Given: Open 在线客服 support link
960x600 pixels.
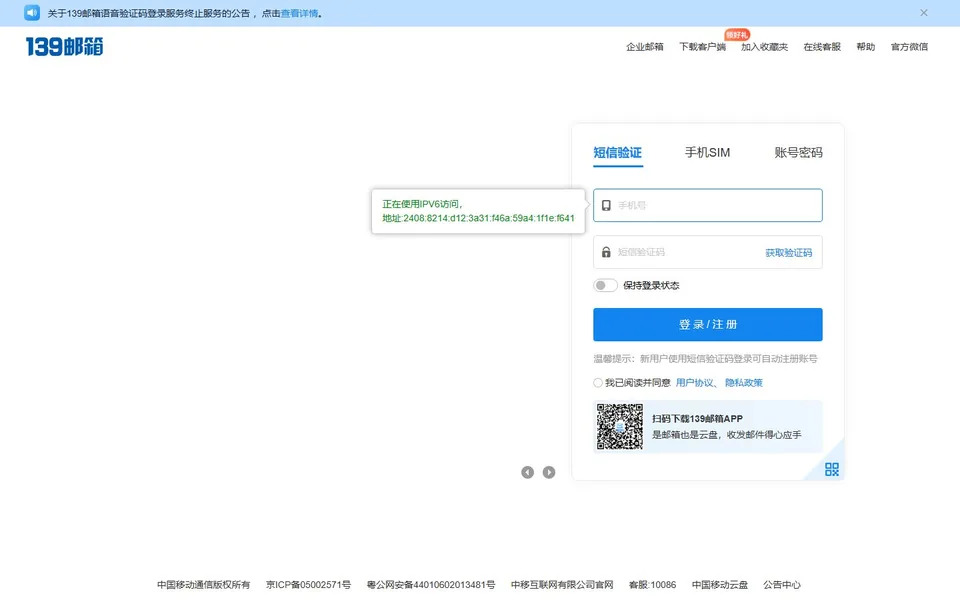Looking at the screenshot, I should point(822,47).
